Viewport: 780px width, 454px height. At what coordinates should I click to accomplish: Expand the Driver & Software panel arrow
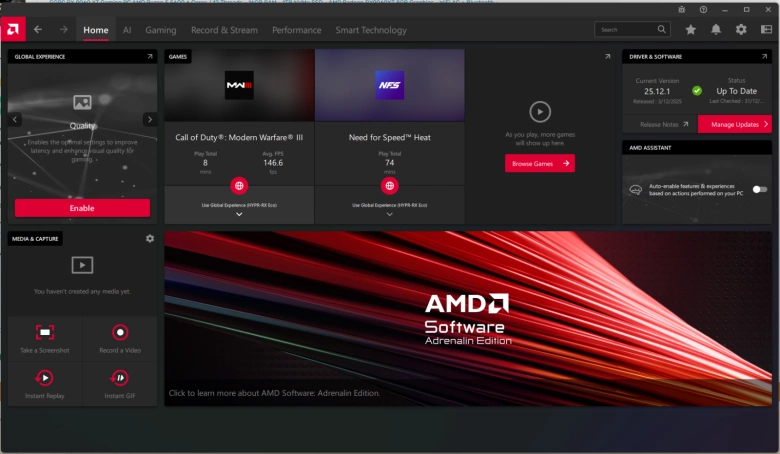coord(764,57)
